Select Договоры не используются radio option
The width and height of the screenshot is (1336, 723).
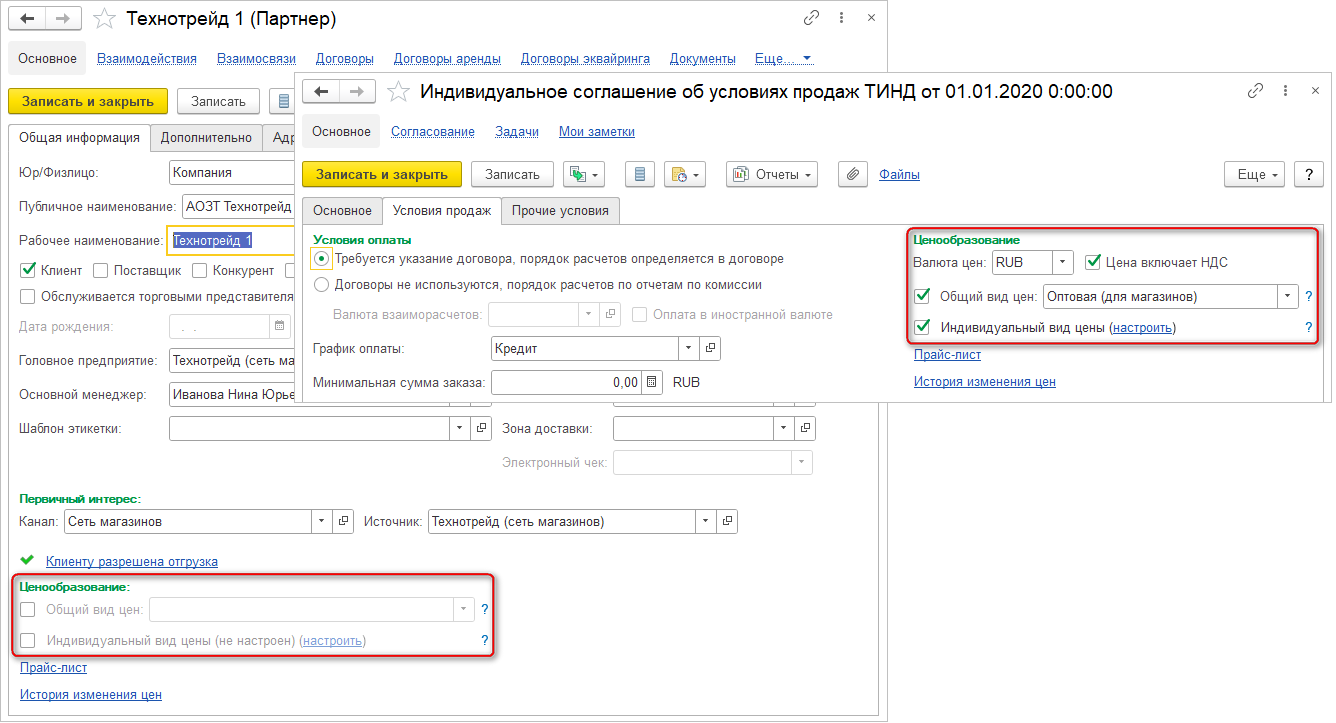point(322,284)
